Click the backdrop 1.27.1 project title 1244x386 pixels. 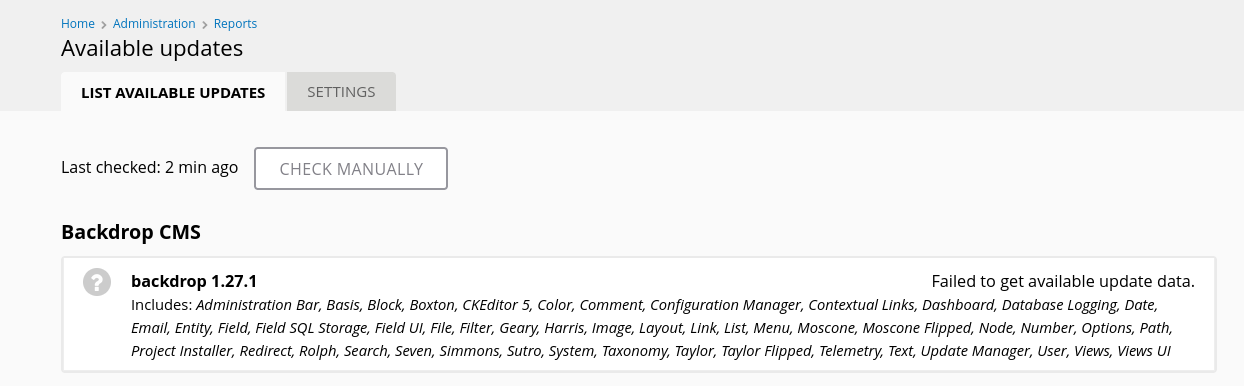click(x=194, y=281)
